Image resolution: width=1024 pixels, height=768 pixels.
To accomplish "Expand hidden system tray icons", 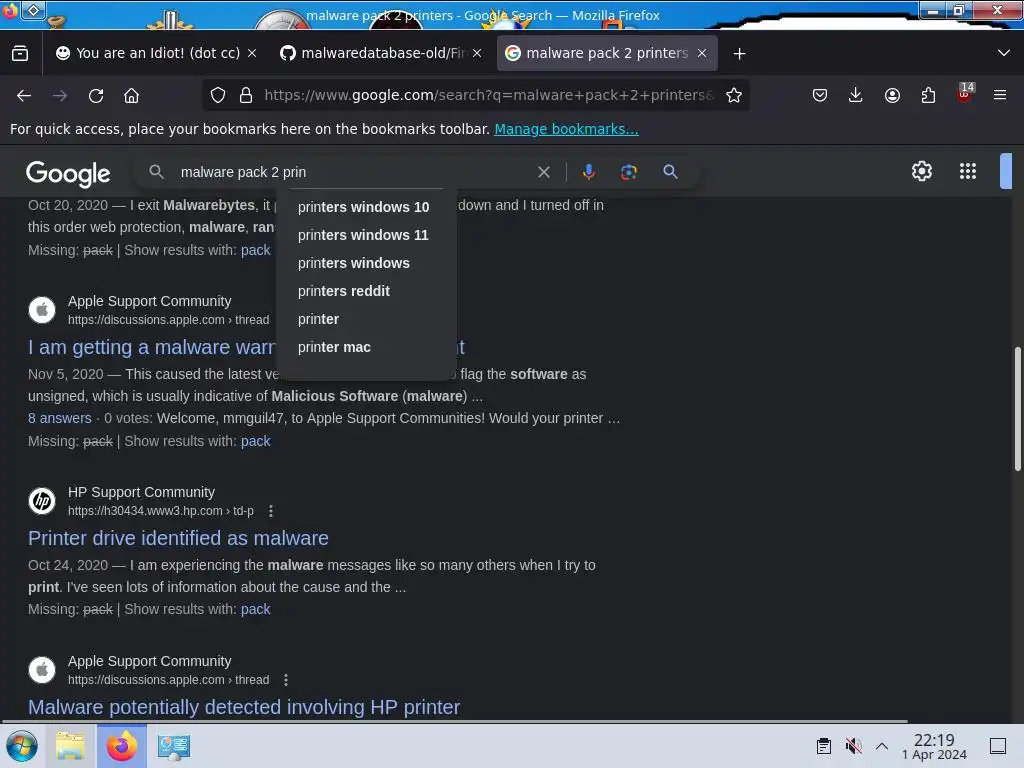I will pyautogui.click(x=882, y=746).
